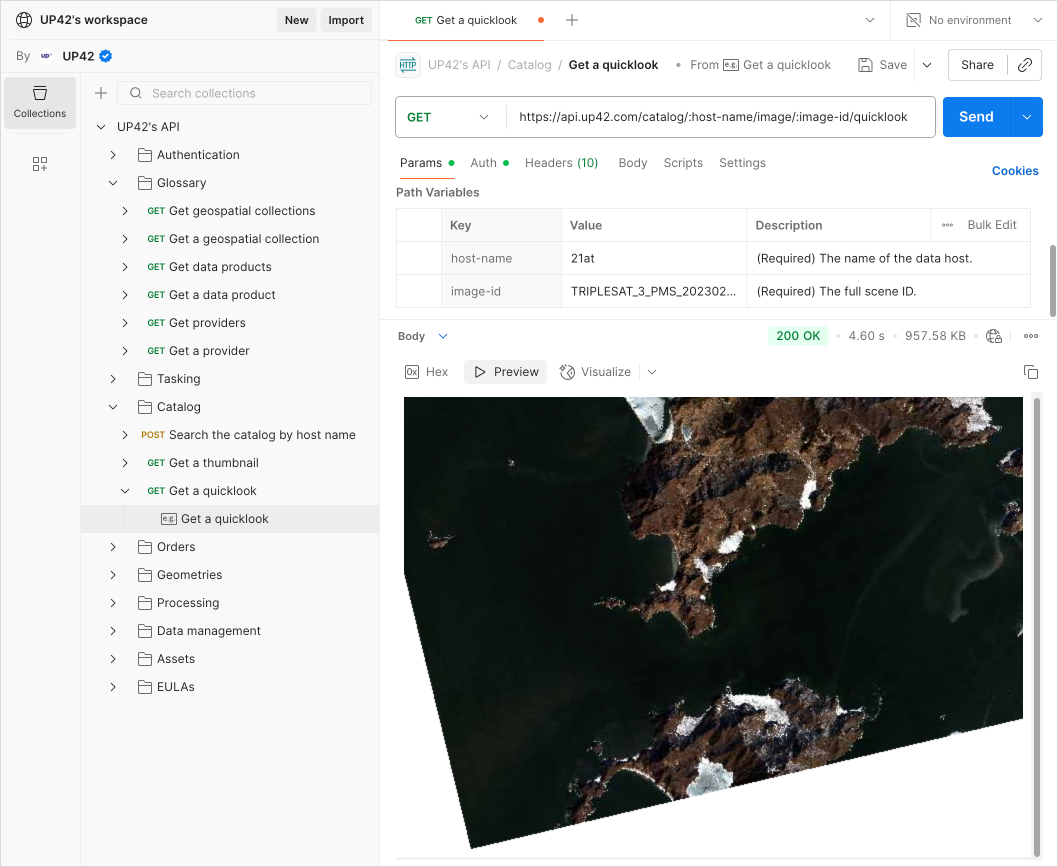Click the unsaved orange dot on request tab
The width and height of the screenshot is (1058, 867).
tap(540, 20)
